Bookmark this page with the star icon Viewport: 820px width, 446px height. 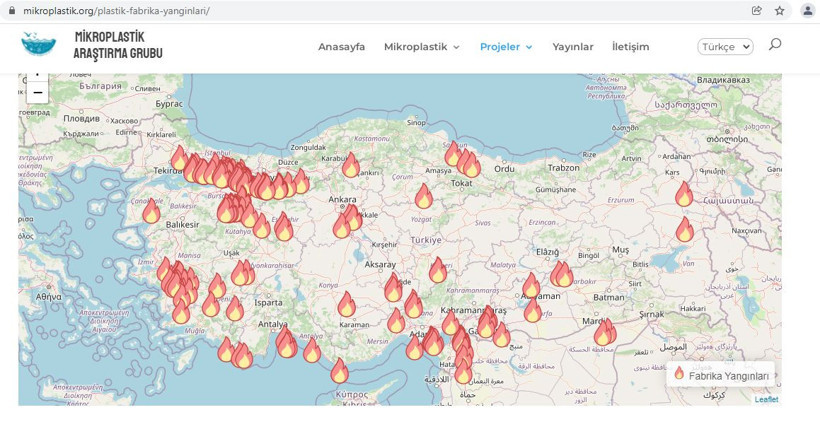coord(779,10)
